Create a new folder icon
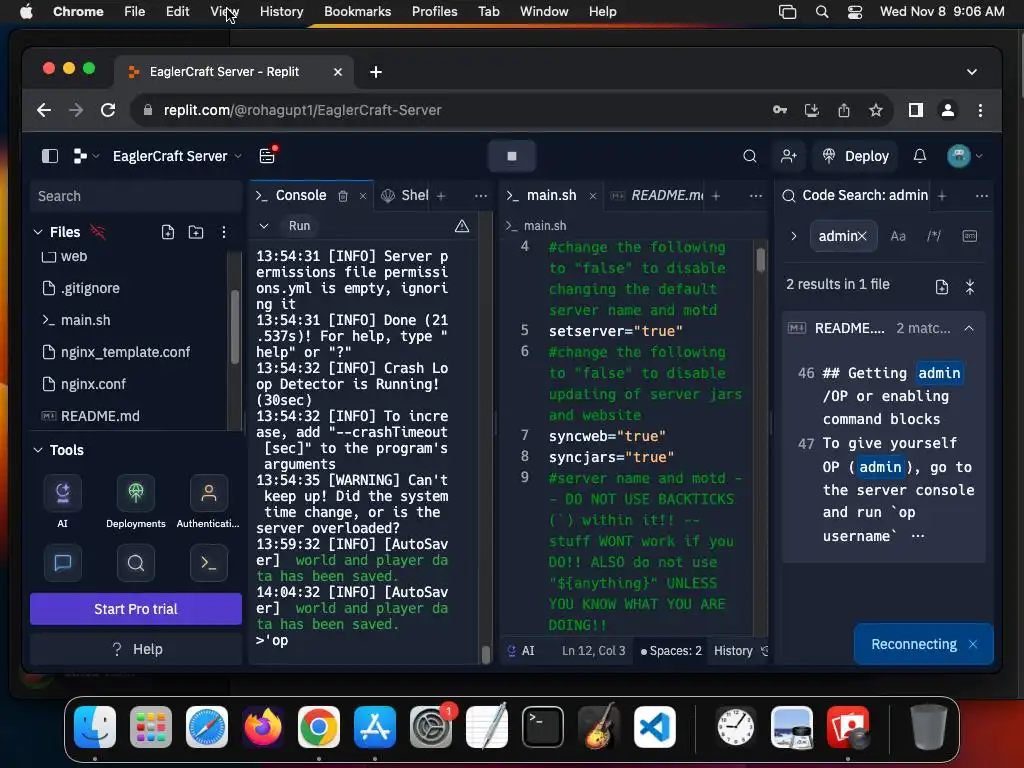The height and width of the screenshot is (768, 1024). tap(196, 232)
